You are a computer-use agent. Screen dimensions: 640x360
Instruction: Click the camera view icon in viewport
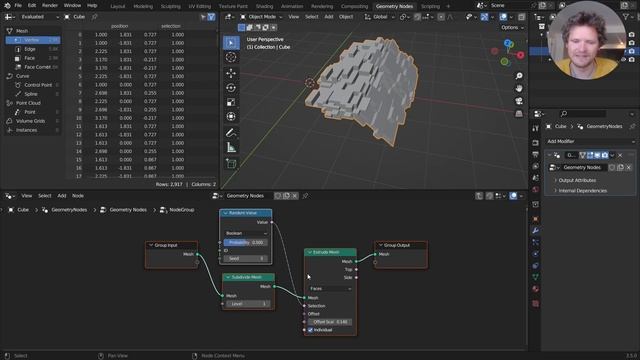coord(519,101)
